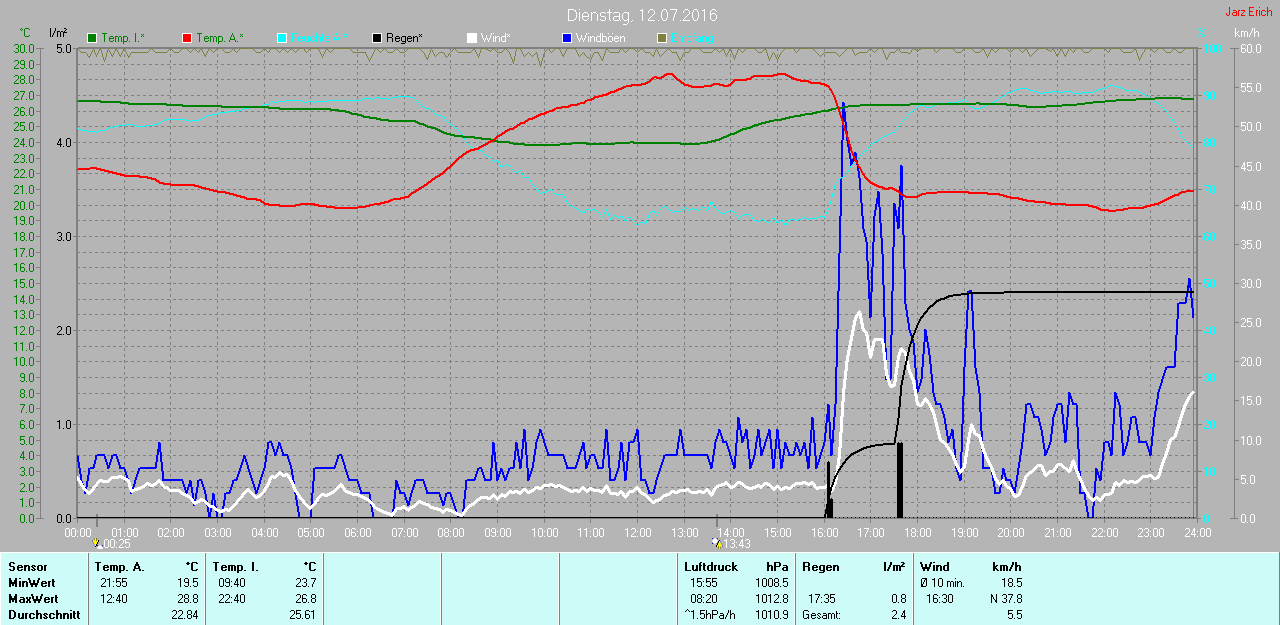This screenshot has height=625, width=1280.
Task: Click the 'Durchschnitt' row label
Action: click(43, 615)
